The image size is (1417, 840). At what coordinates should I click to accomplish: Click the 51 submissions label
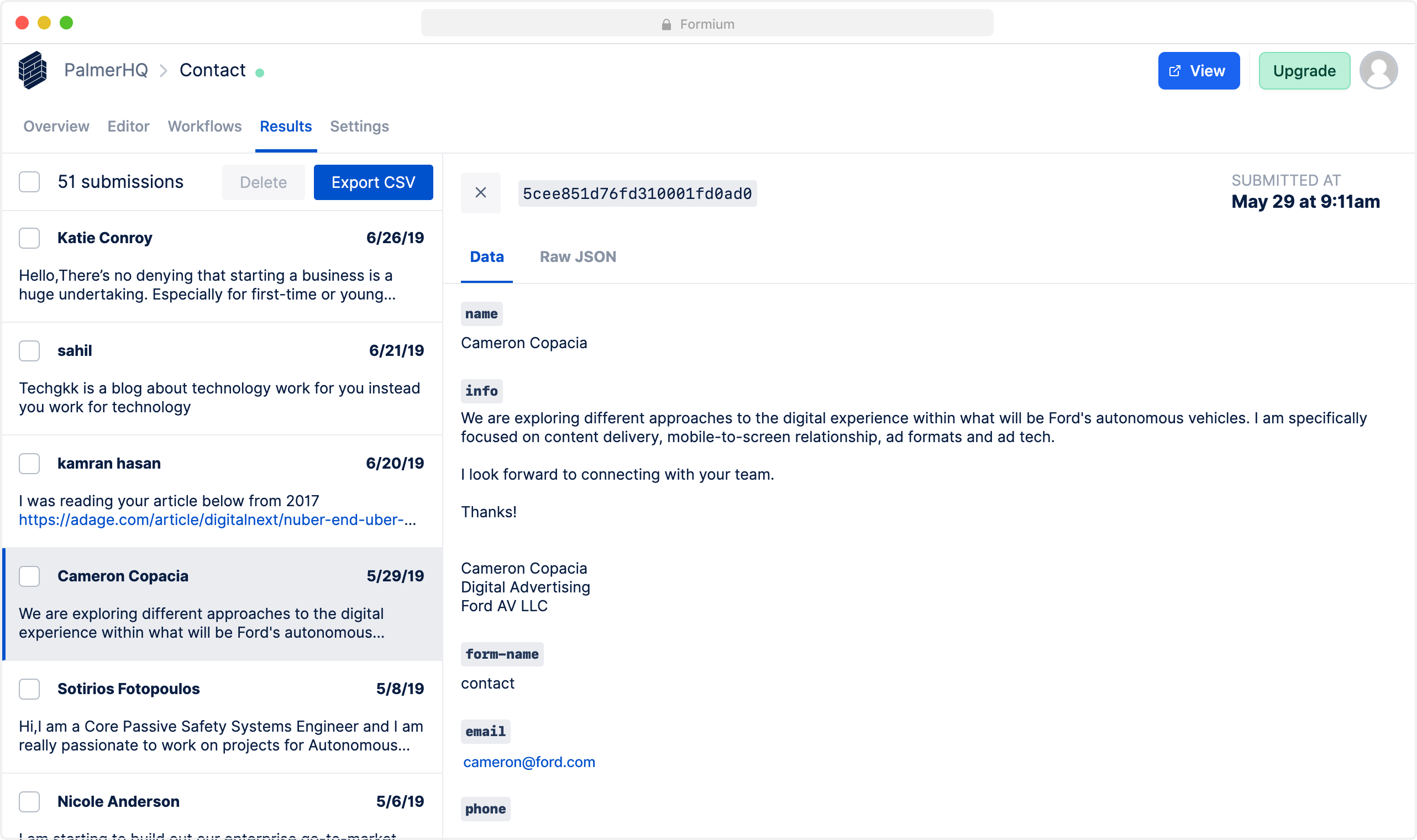click(x=120, y=182)
